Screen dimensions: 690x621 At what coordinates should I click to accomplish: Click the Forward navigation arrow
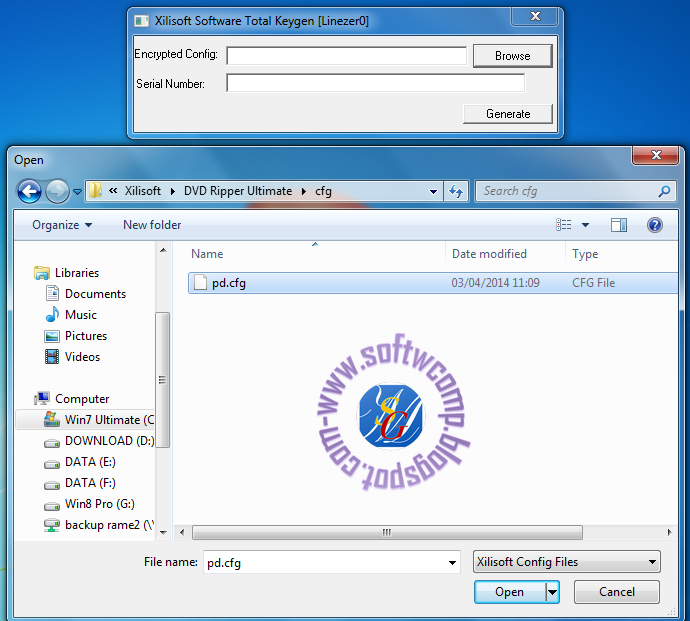coord(57,191)
